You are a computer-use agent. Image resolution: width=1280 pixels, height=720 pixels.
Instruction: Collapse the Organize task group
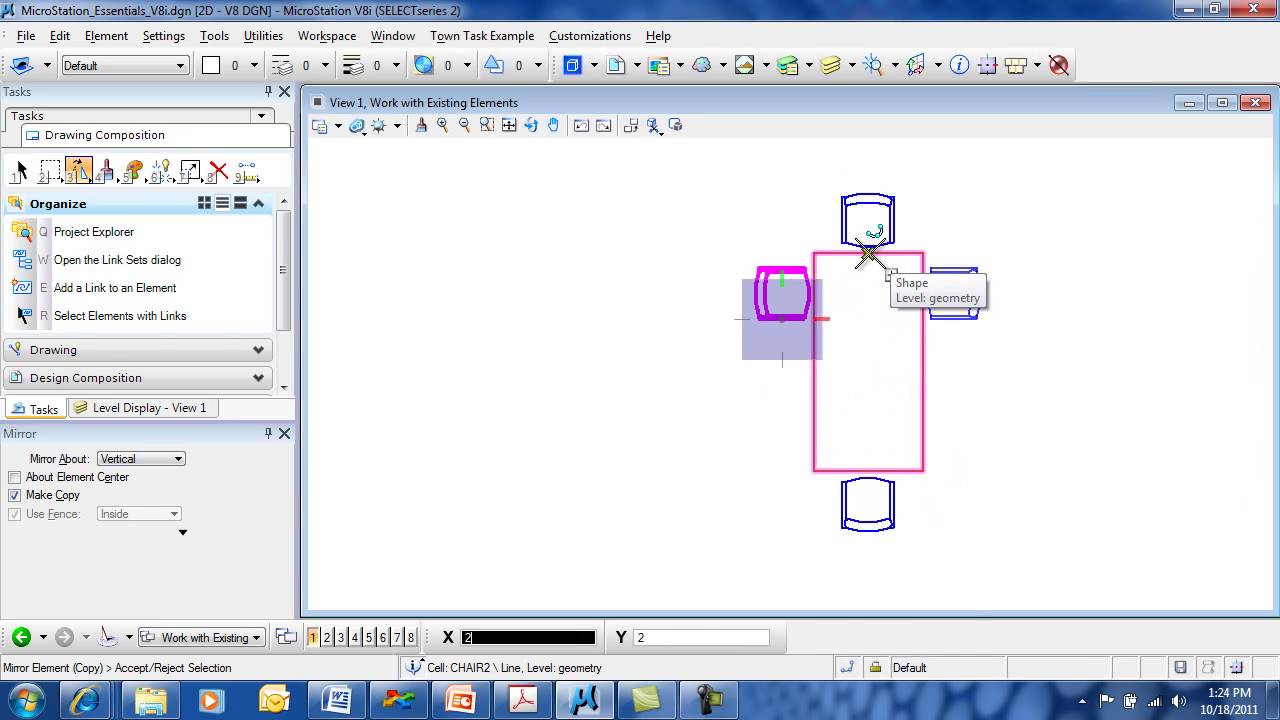coord(259,203)
